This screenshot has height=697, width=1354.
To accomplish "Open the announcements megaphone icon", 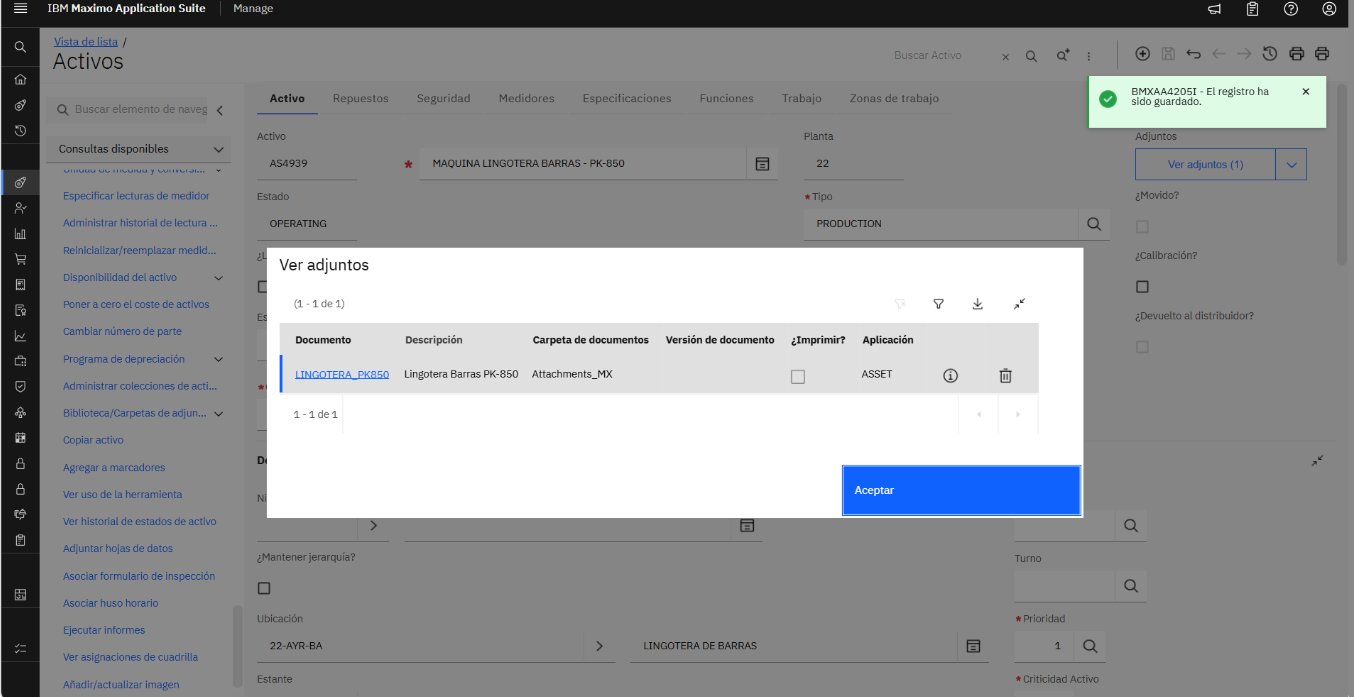I will click(1214, 9).
